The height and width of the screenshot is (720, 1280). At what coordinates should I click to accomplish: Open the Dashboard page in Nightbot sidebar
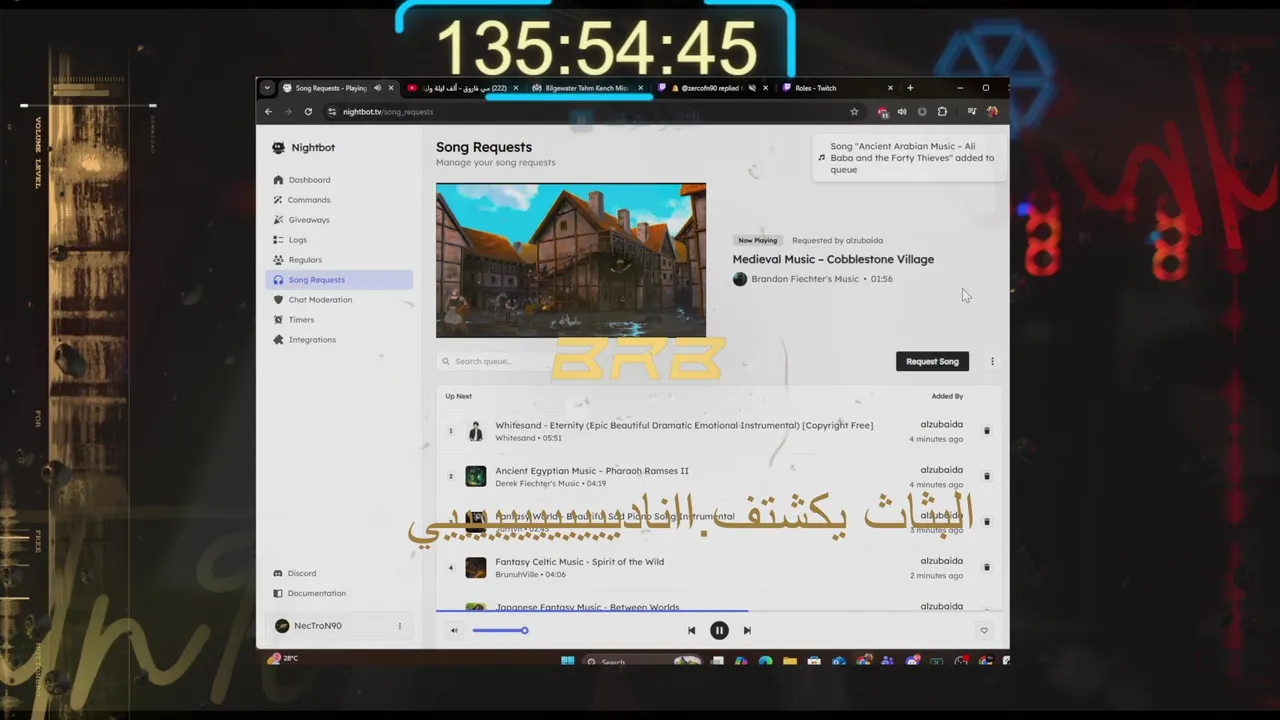(x=309, y=180)
